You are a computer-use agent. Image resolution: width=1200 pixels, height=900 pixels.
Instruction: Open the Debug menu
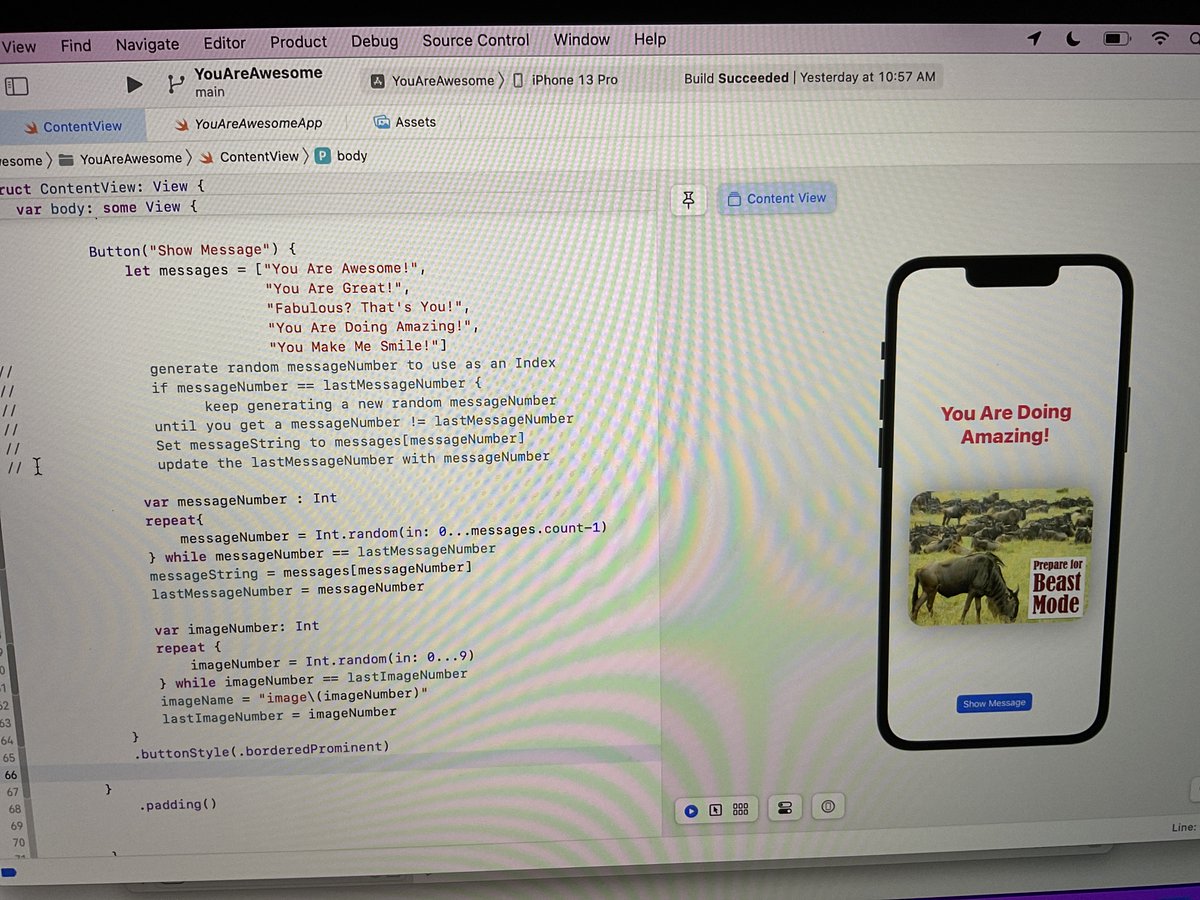[374, 41]
